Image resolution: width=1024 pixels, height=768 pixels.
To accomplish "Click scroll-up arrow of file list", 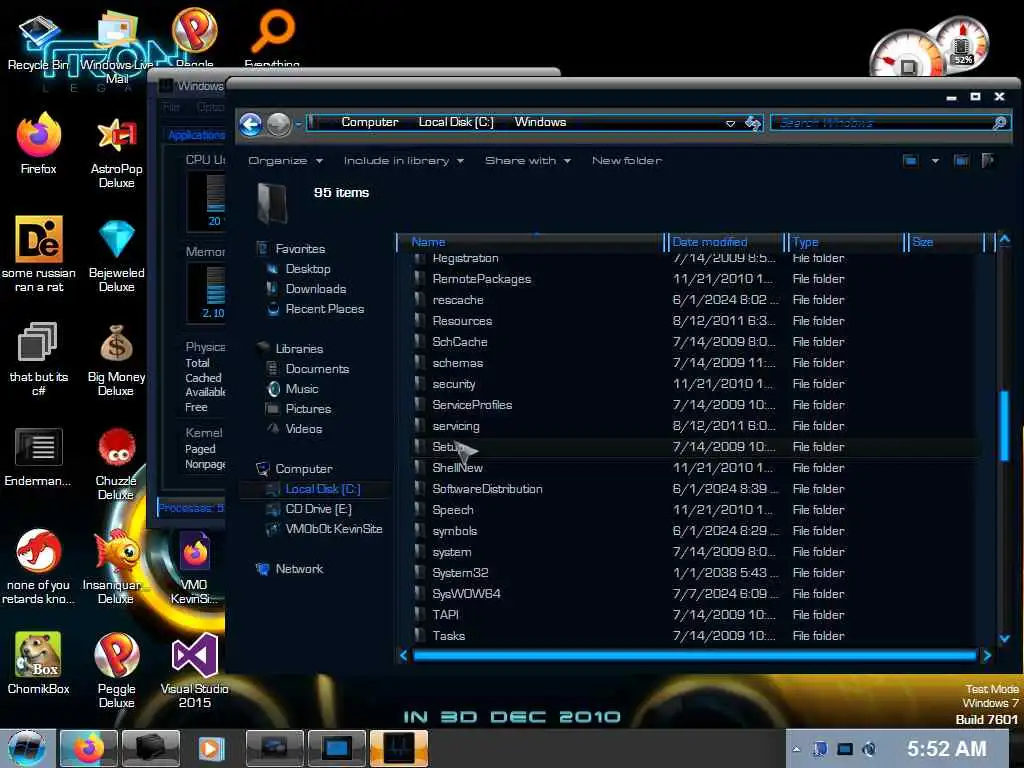I will pos(1004,240).
